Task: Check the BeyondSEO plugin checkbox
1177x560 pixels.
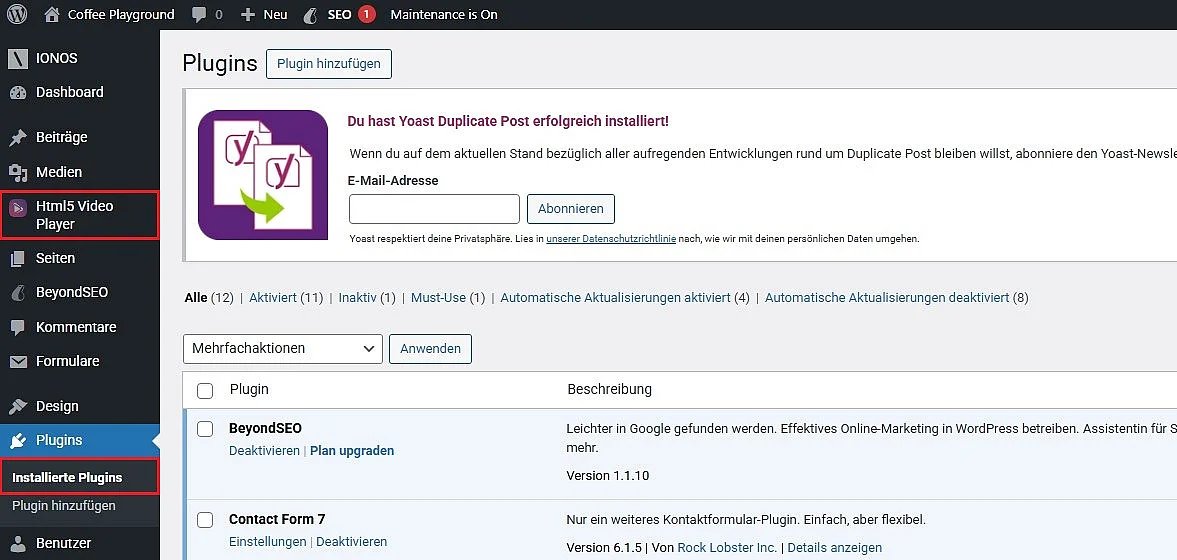Action: pyautogui.click(x=205, y=429)
